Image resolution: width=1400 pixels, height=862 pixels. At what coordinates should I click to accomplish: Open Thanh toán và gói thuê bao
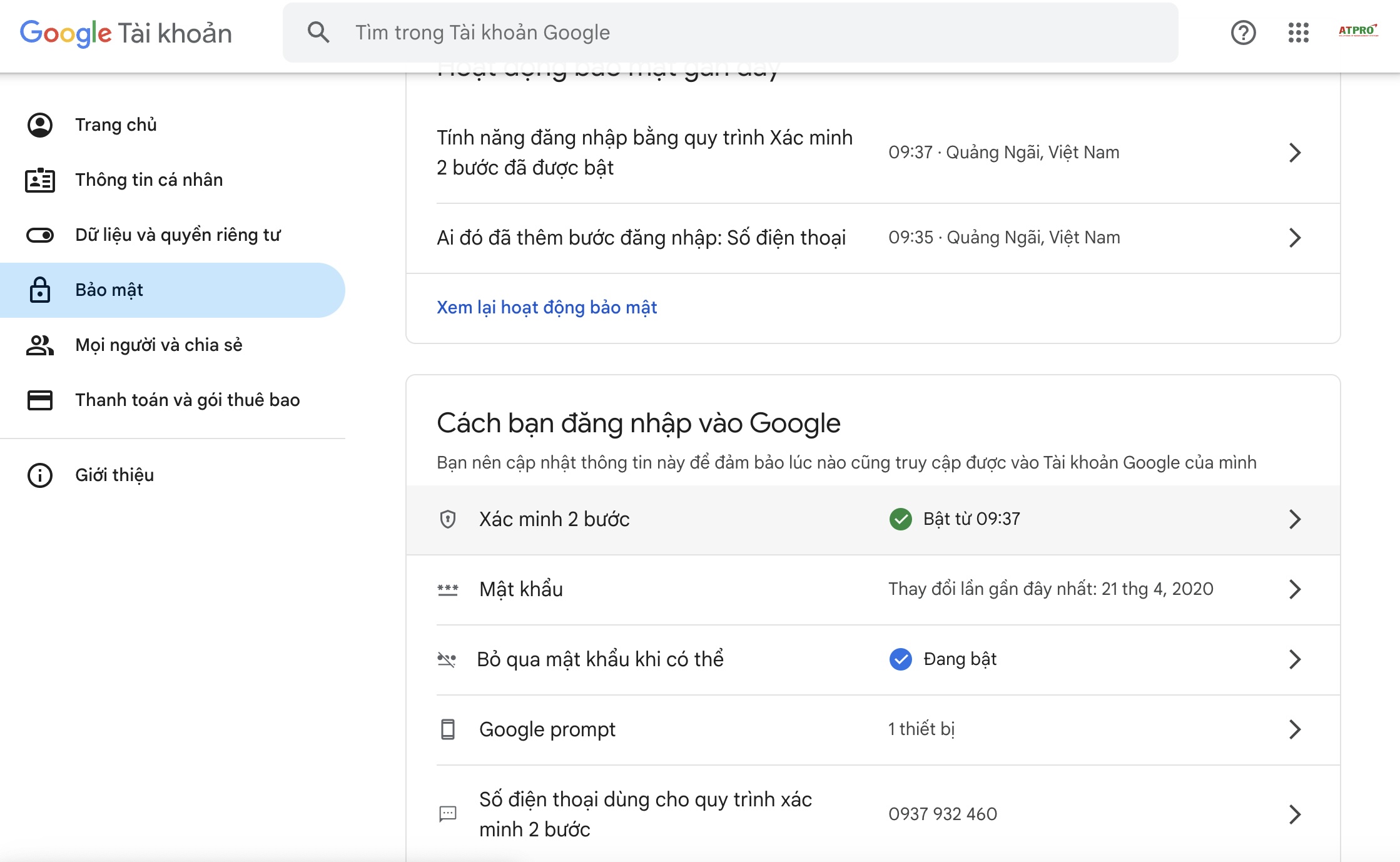173,400
